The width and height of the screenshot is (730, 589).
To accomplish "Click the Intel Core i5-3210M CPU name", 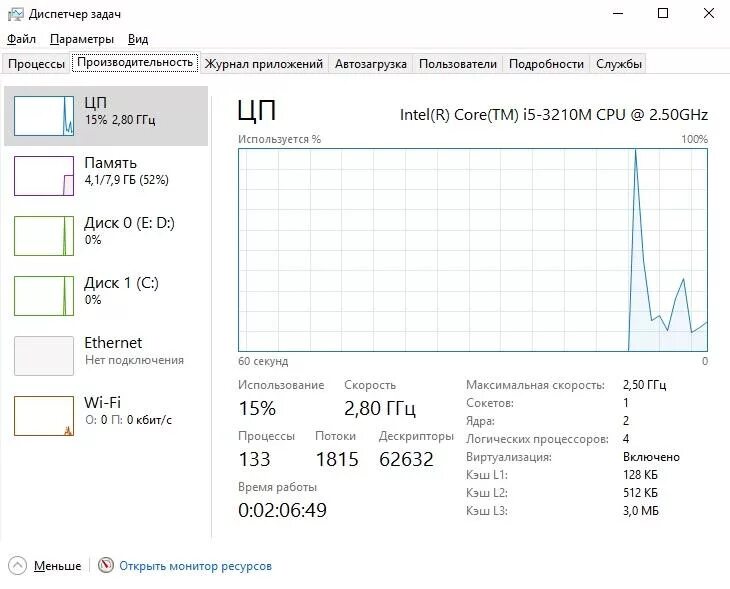I will pyautogui.click(x=554, y=115).
